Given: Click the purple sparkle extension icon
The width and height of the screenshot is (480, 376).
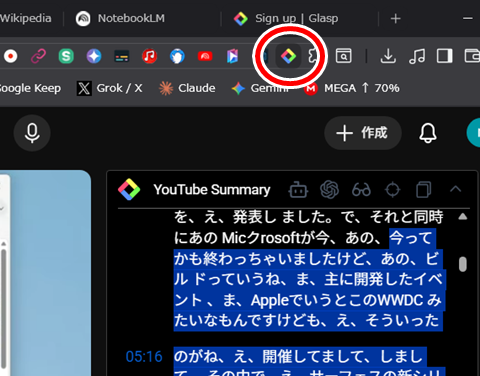Looking at the screenshot, I should point(94,56).
